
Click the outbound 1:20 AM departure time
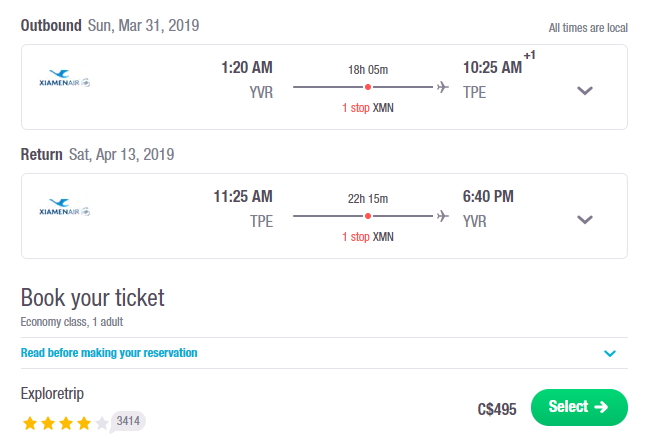[x=247, y=67]
